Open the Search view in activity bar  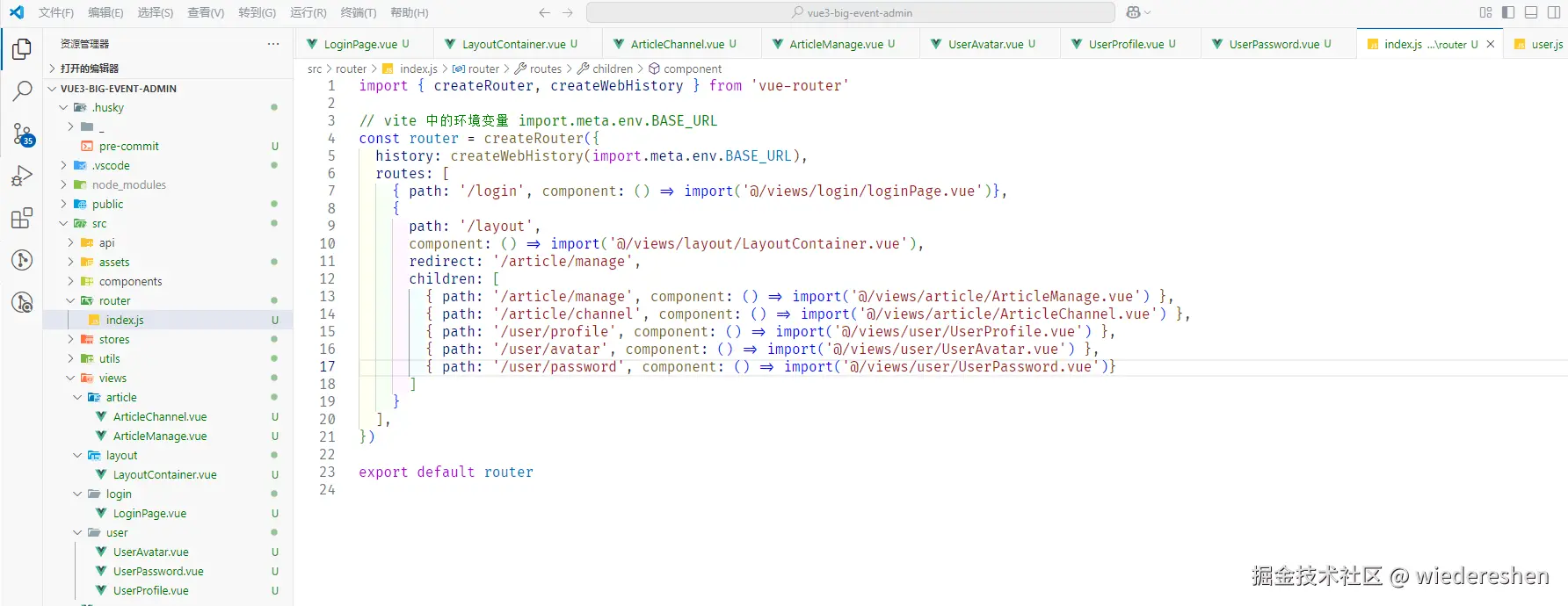22,91
